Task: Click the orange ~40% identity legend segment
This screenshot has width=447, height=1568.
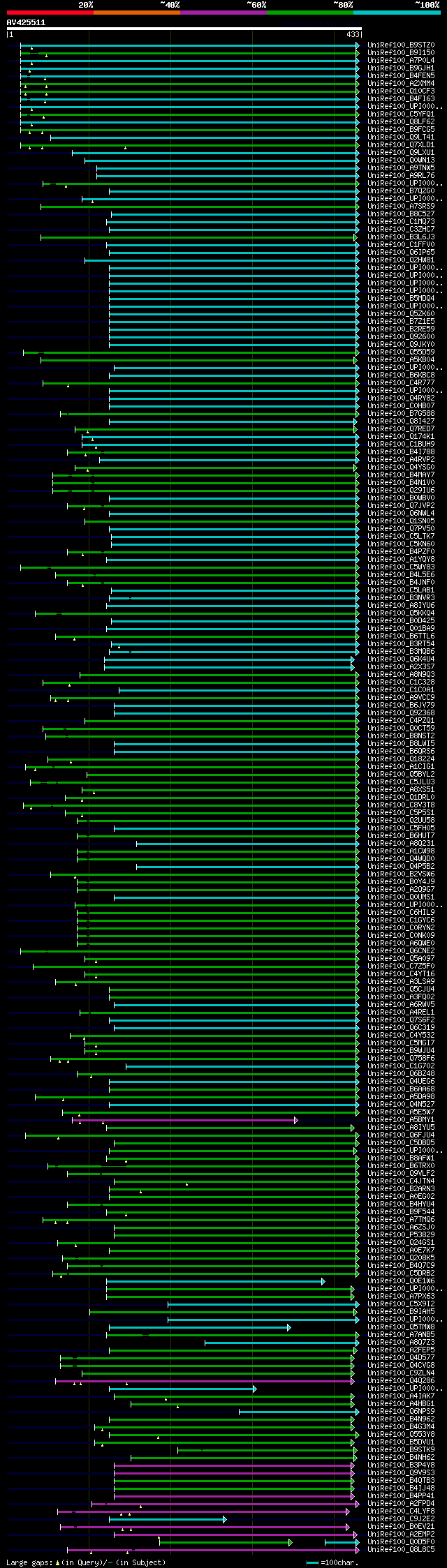Action: point(137,13)
